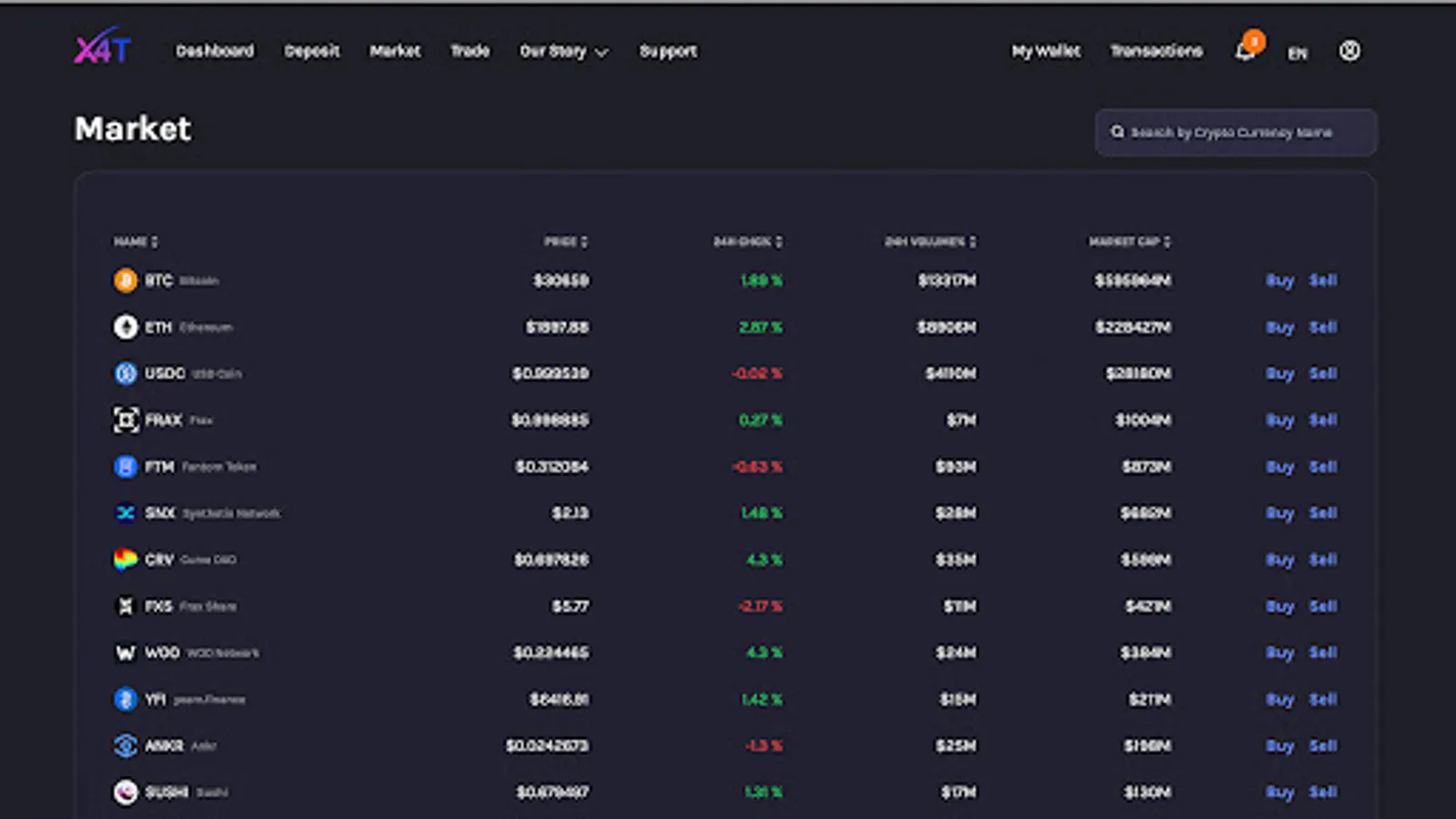Sort by 24H volumes column
Screen dimensions: 1456x819
coord(930,241)
